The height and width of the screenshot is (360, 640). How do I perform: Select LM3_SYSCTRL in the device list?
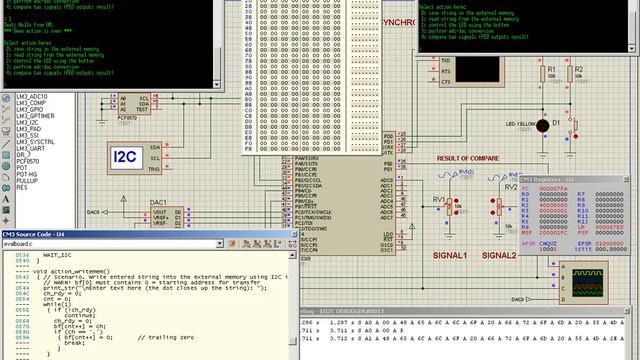coord(35,142)
